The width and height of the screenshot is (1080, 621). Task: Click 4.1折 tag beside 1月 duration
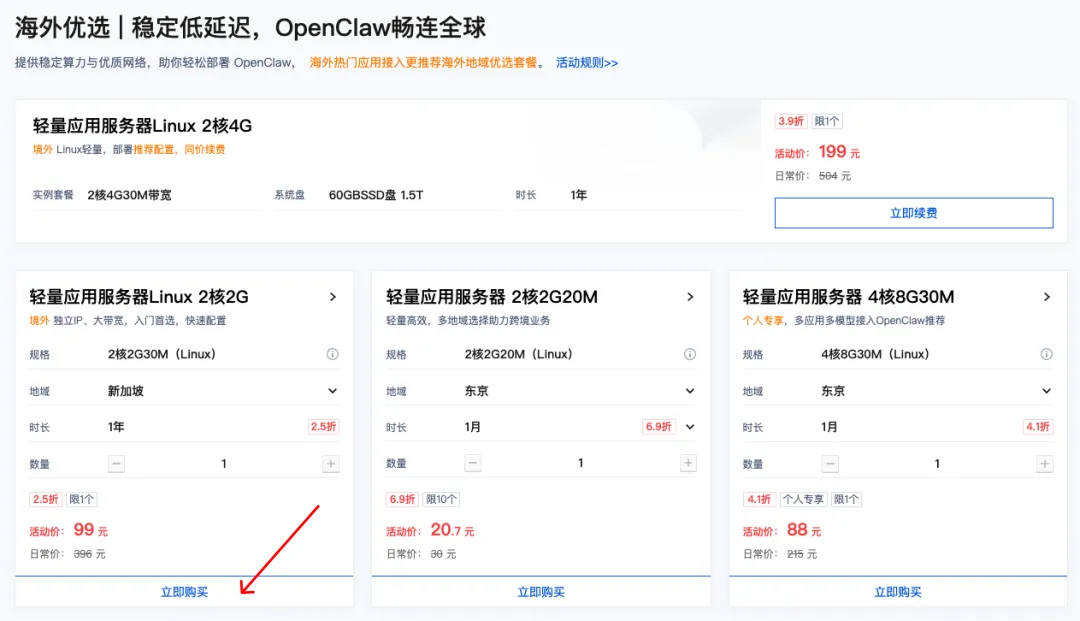tap(1037, 427)
